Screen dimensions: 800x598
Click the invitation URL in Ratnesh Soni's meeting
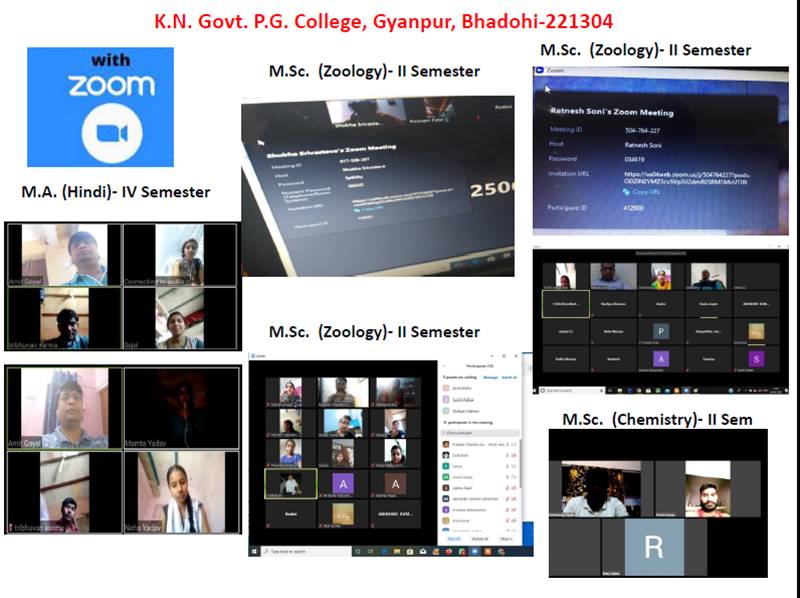pyautogui.click(x=686, y=178)
